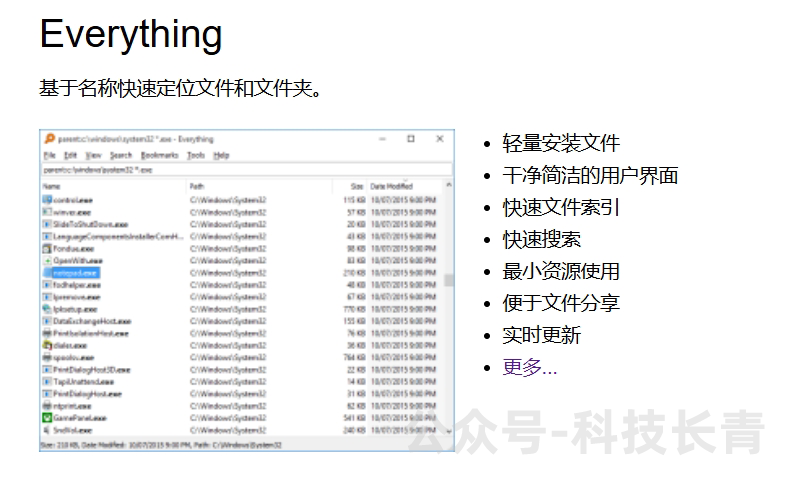Image resolution: width=786 pixels, height=481 pixels.
Task: Select the control.exe file name
Action: [x=73, y=200]
